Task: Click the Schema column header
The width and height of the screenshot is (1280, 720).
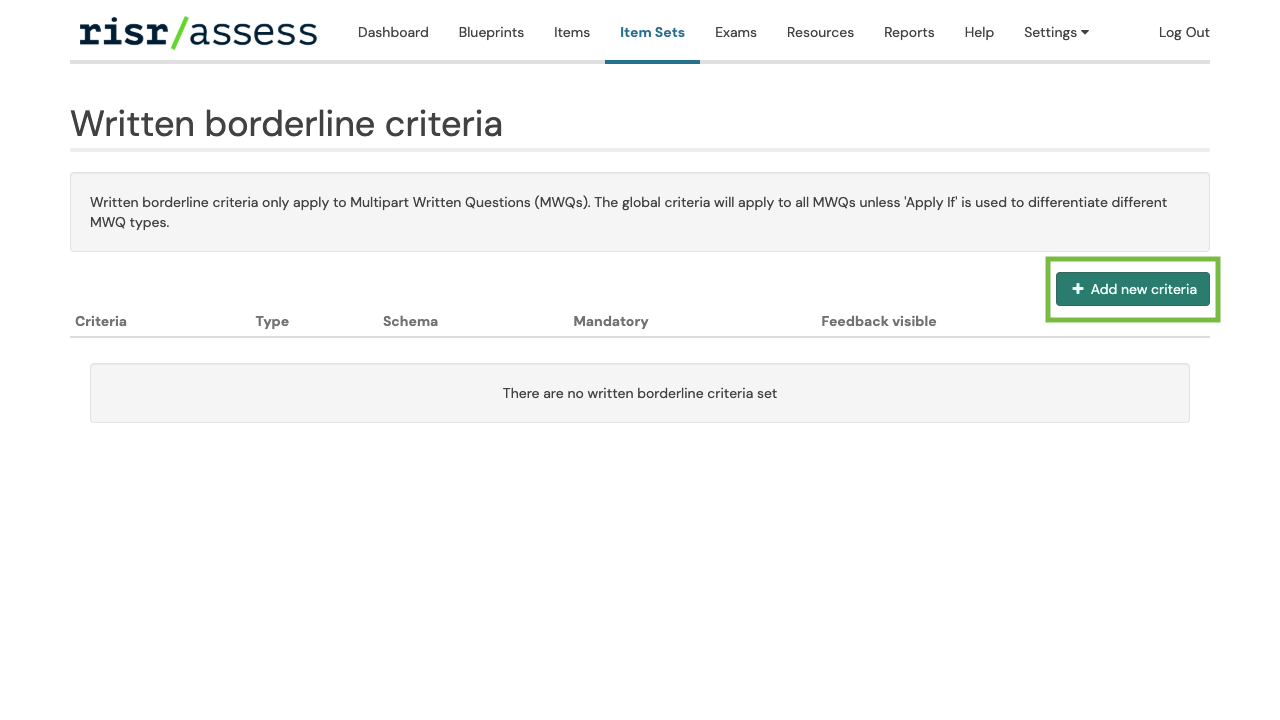Action: tap(410, 321)
